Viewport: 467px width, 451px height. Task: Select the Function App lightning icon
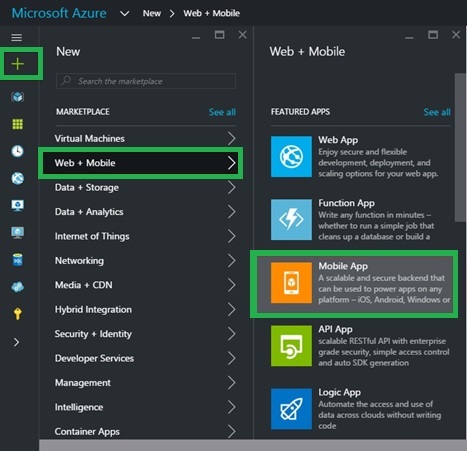[291, 220]
